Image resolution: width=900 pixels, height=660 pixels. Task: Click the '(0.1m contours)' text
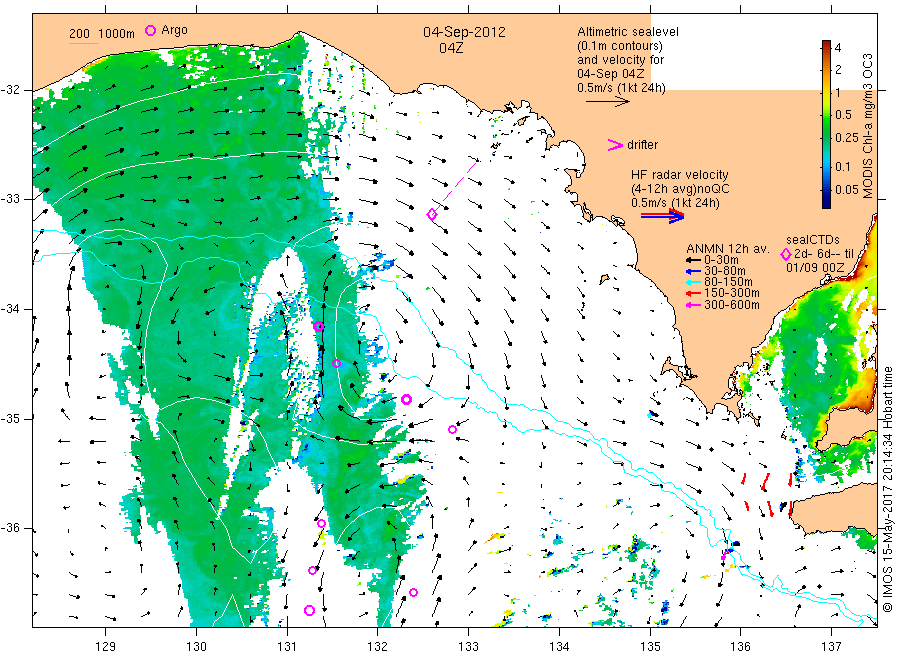click(x=620, y=46)
